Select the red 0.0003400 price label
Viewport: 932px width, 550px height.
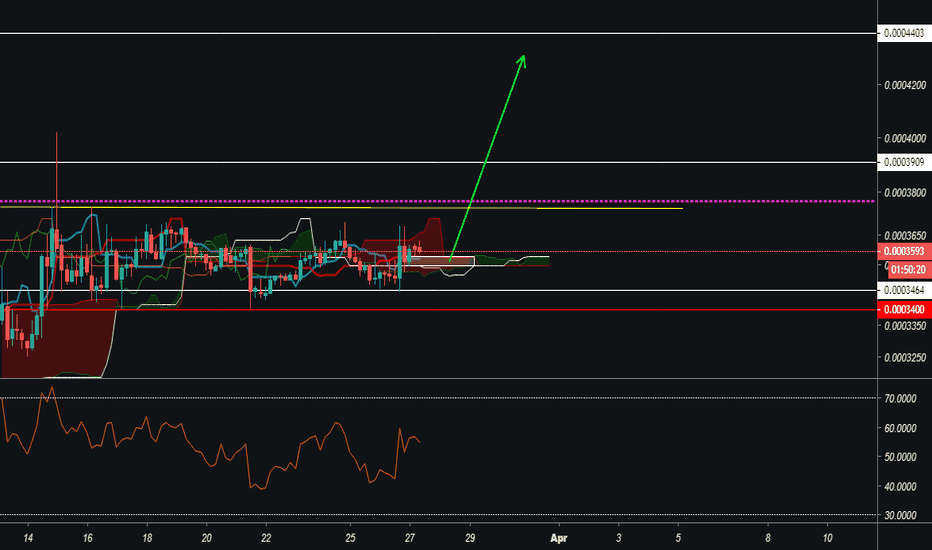click(904, 310)
